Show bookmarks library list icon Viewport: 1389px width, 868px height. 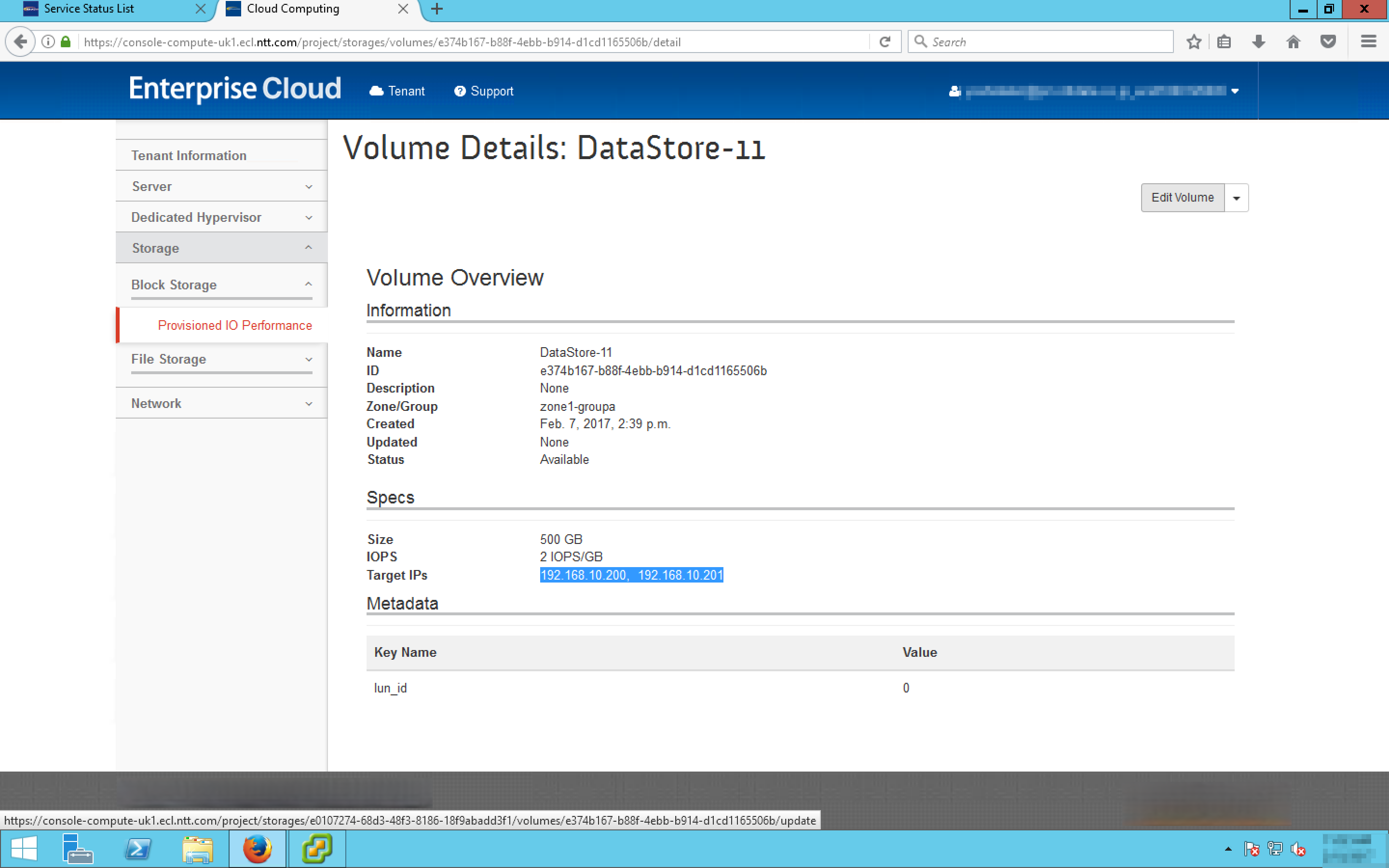click(x=1224, y=42)
